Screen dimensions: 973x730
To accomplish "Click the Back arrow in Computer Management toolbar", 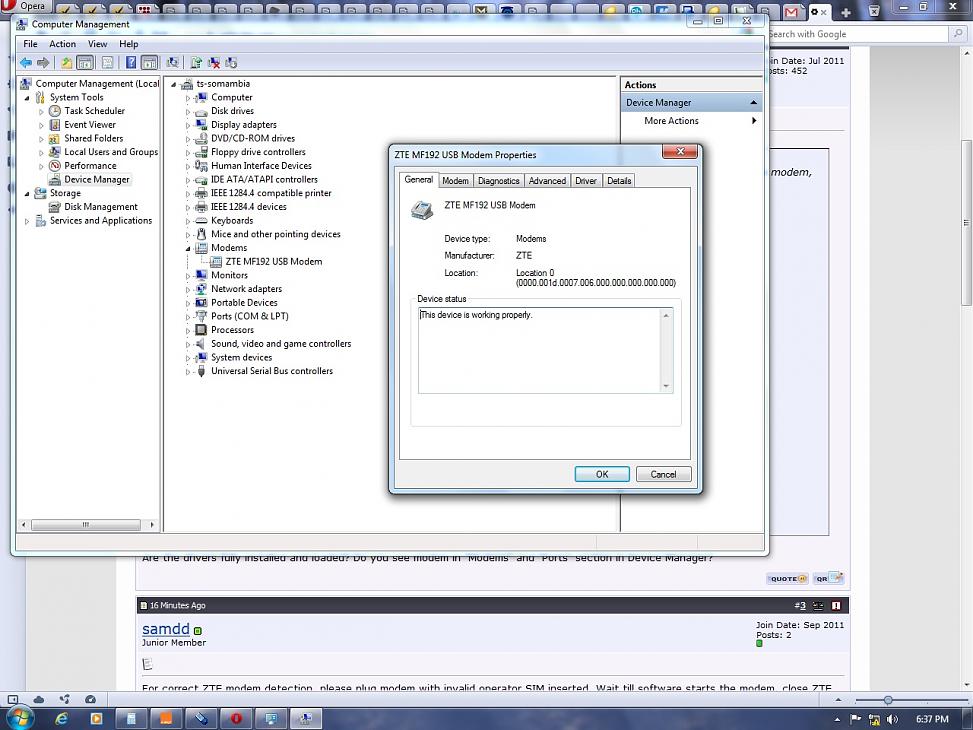I will tap(26, 63).
